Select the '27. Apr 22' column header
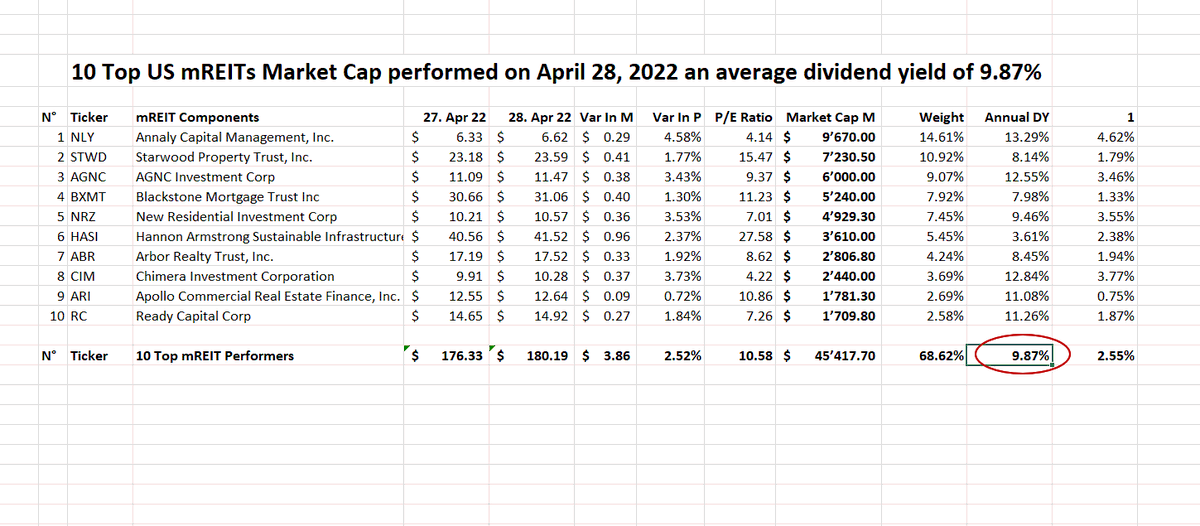The height and width of the screenshot is (526, 1200). tap(453, 117)
